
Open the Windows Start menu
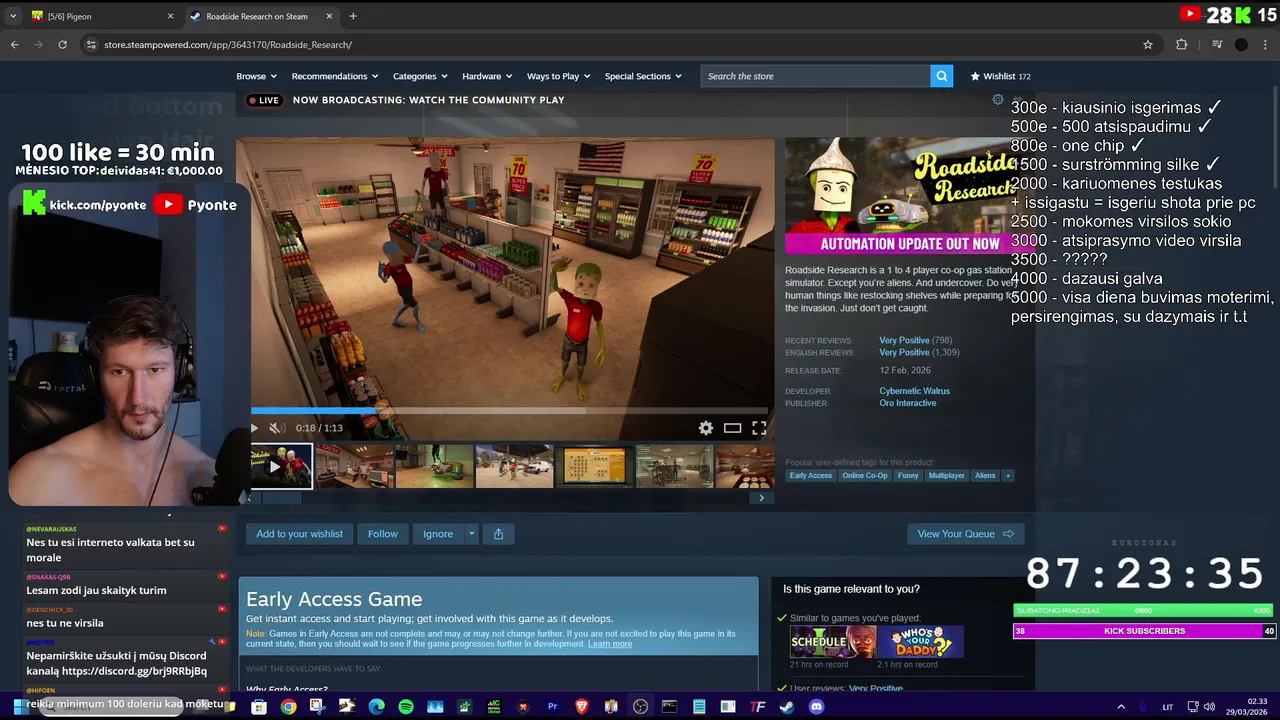pyautogui.click(x=19, y=706)
